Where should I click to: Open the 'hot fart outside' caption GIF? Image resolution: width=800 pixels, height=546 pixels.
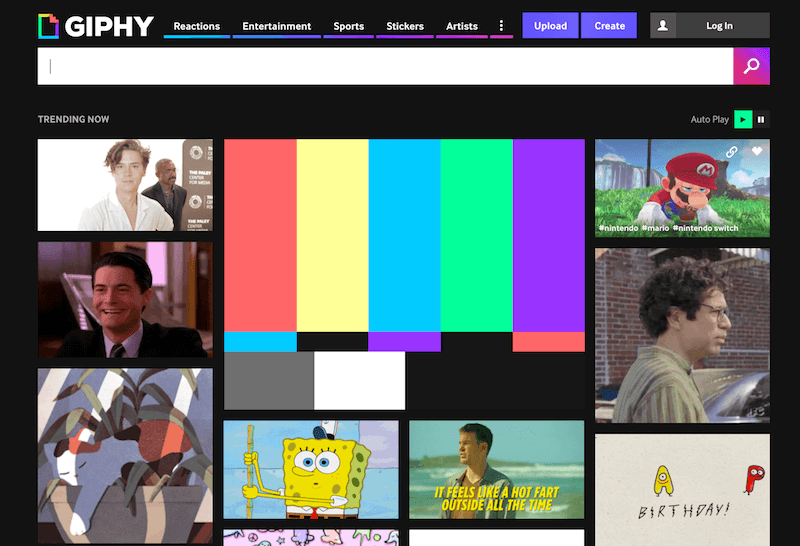pyautogui.click(x=496, y=469)
